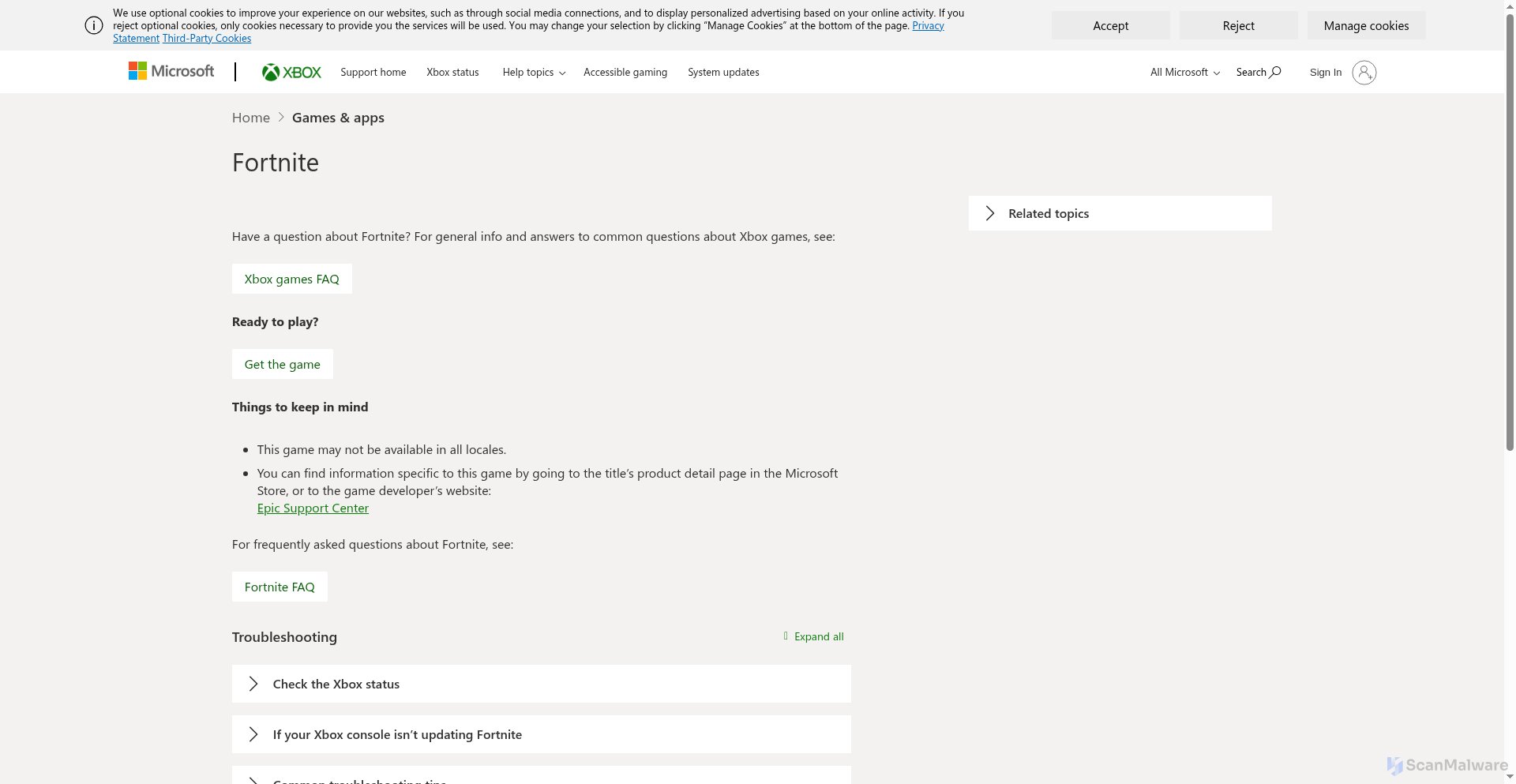
Task: Click the Microsoft logo
Action: coord(171,71)
